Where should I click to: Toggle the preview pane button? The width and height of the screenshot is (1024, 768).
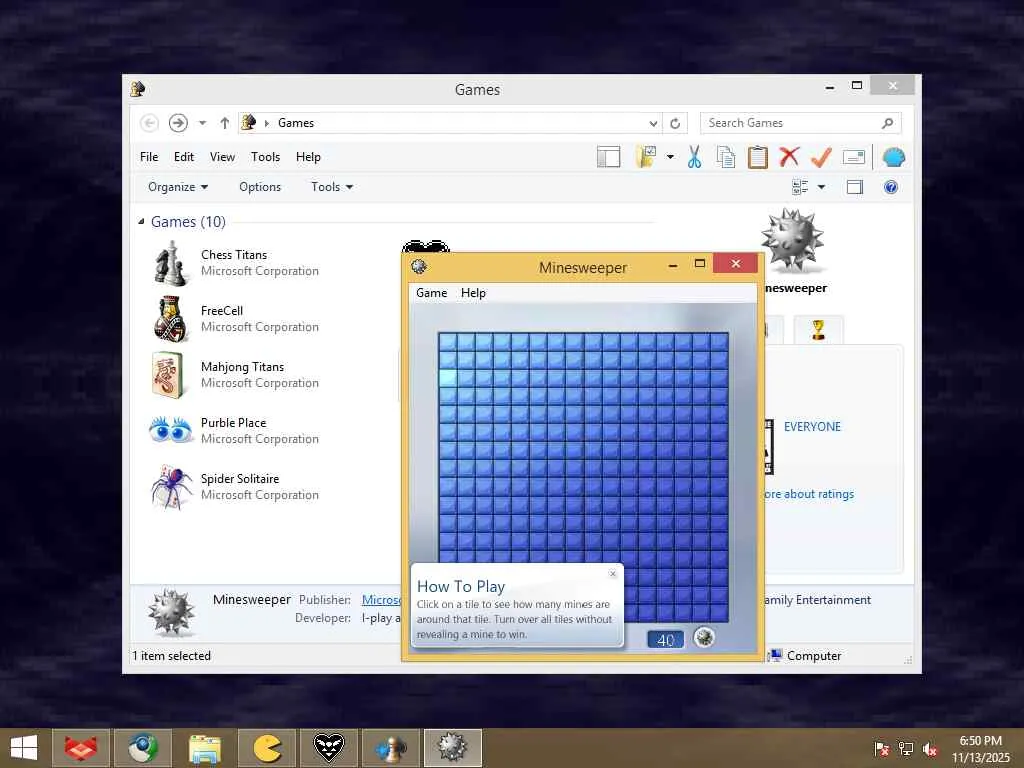[x=854, y=187]
